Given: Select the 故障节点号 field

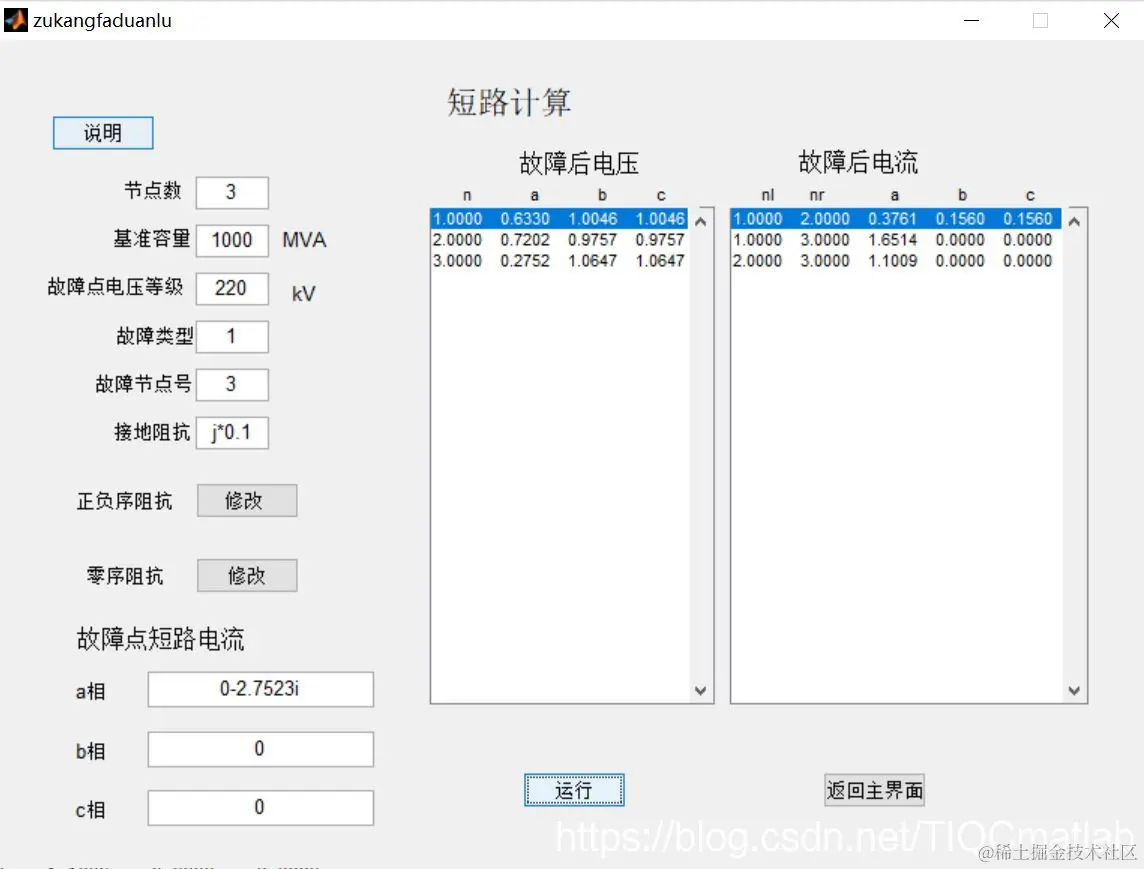Looking at the screenshot, I should pyautogui.click(x=232, y=384).
